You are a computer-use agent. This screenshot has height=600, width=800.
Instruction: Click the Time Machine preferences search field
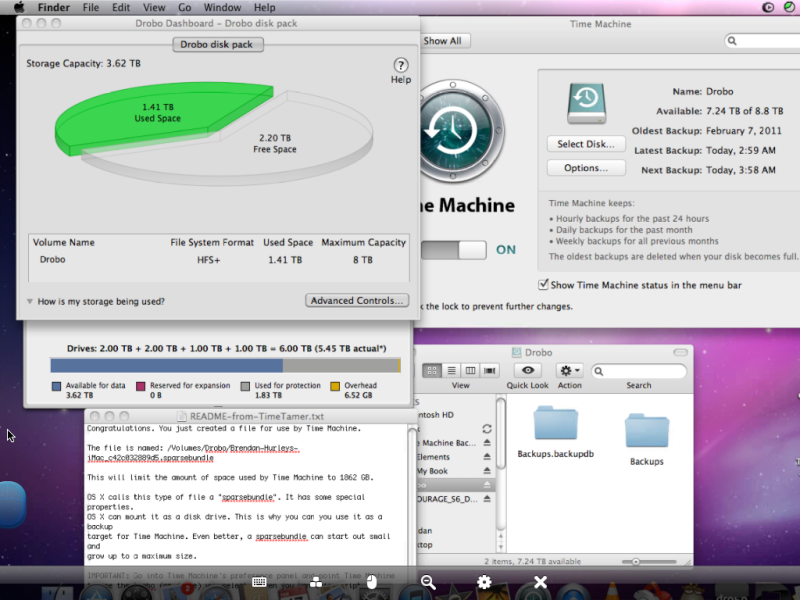pos(762,41)
